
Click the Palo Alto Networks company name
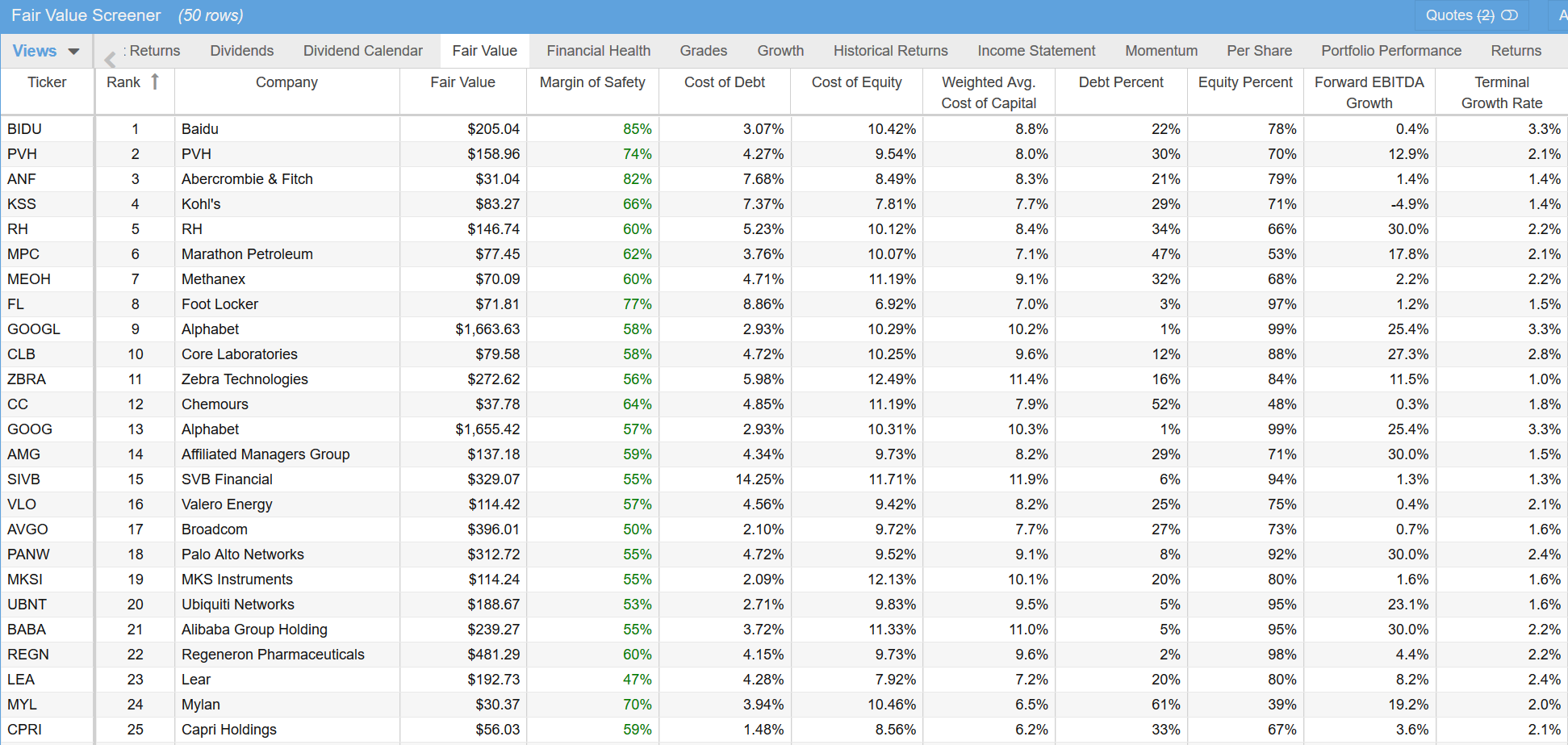[242, 555]
